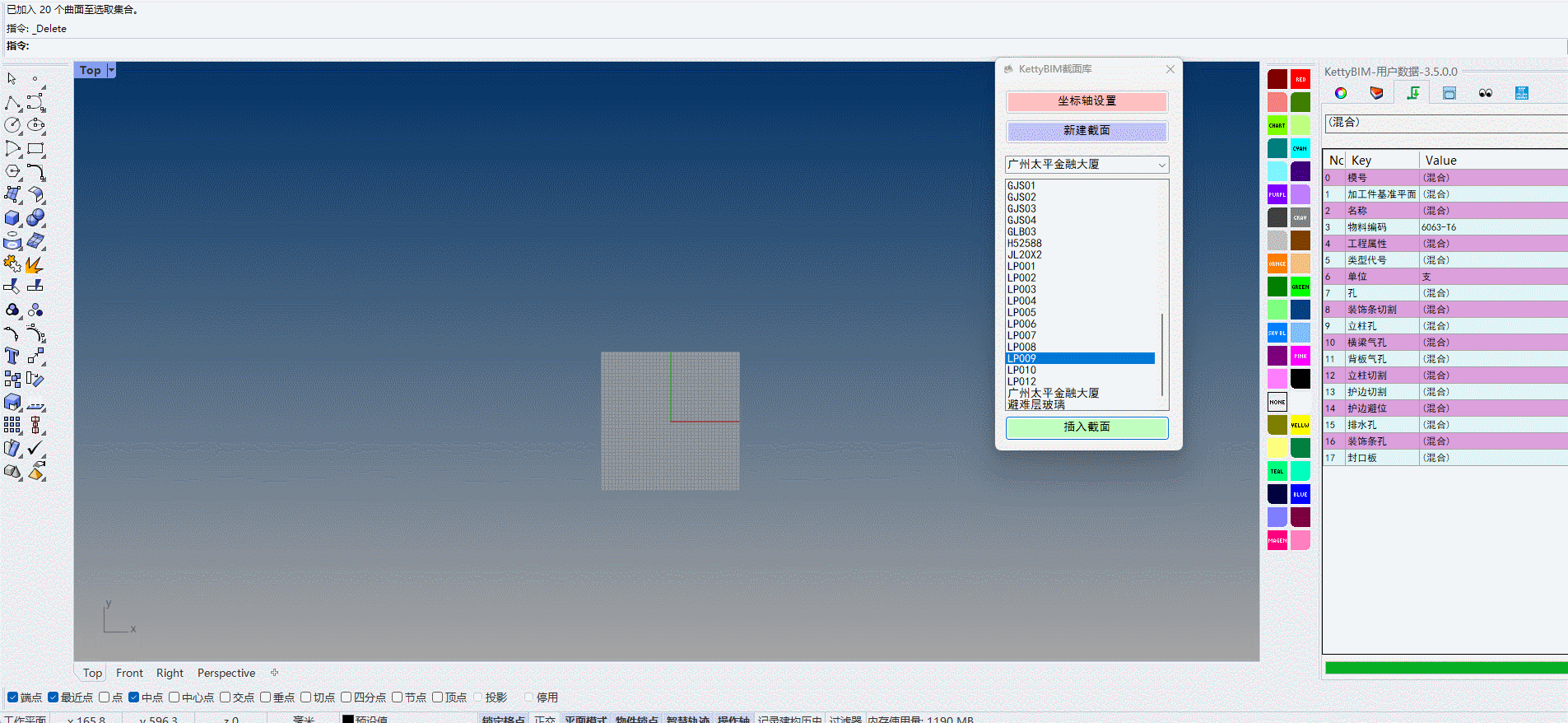Enable the 切点 osnap checkbox
The width and height of the screenshot is (1568, 723).
coord(305,697)
